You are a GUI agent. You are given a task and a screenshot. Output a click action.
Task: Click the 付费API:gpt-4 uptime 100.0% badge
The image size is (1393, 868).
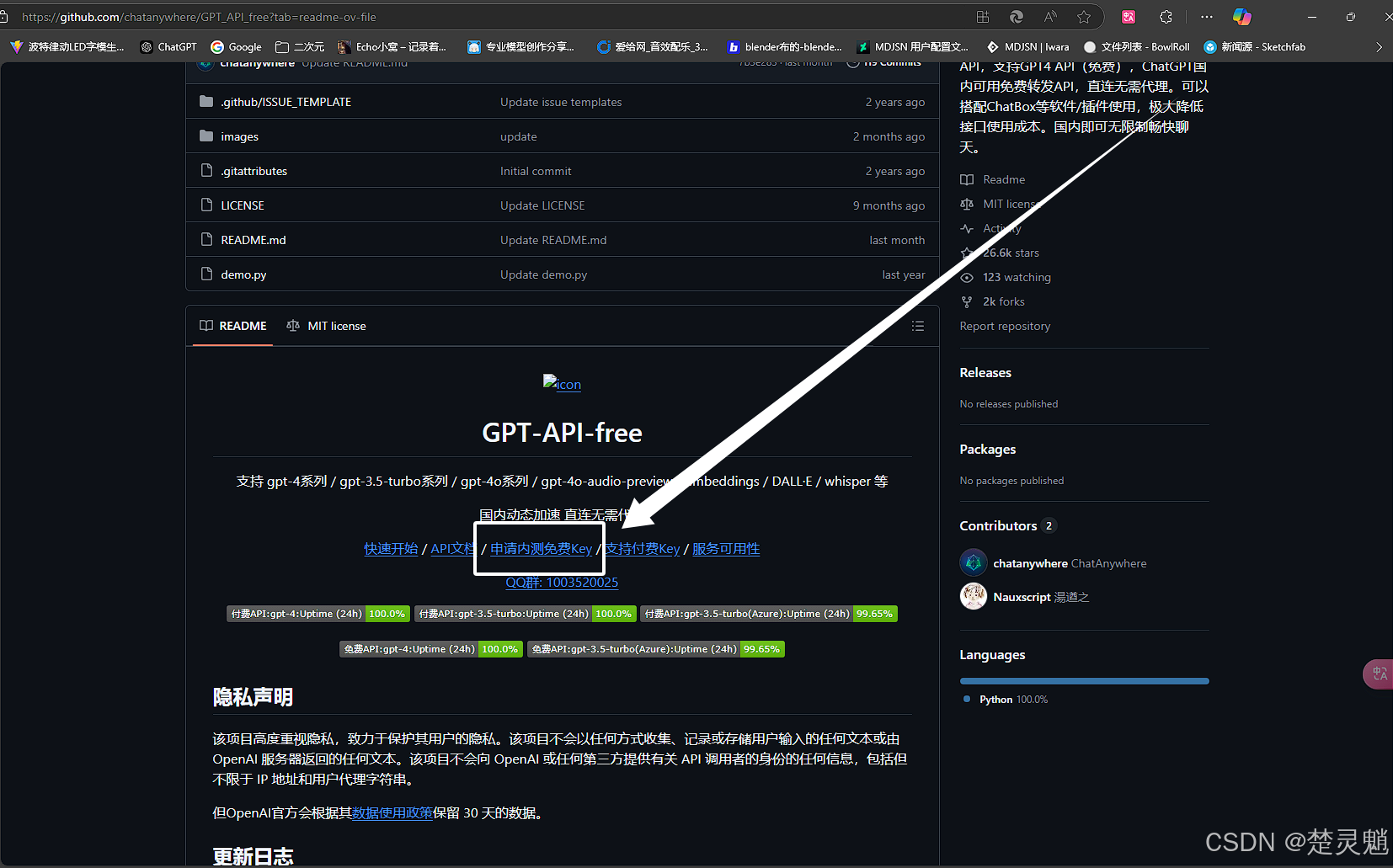click(318, 614)
